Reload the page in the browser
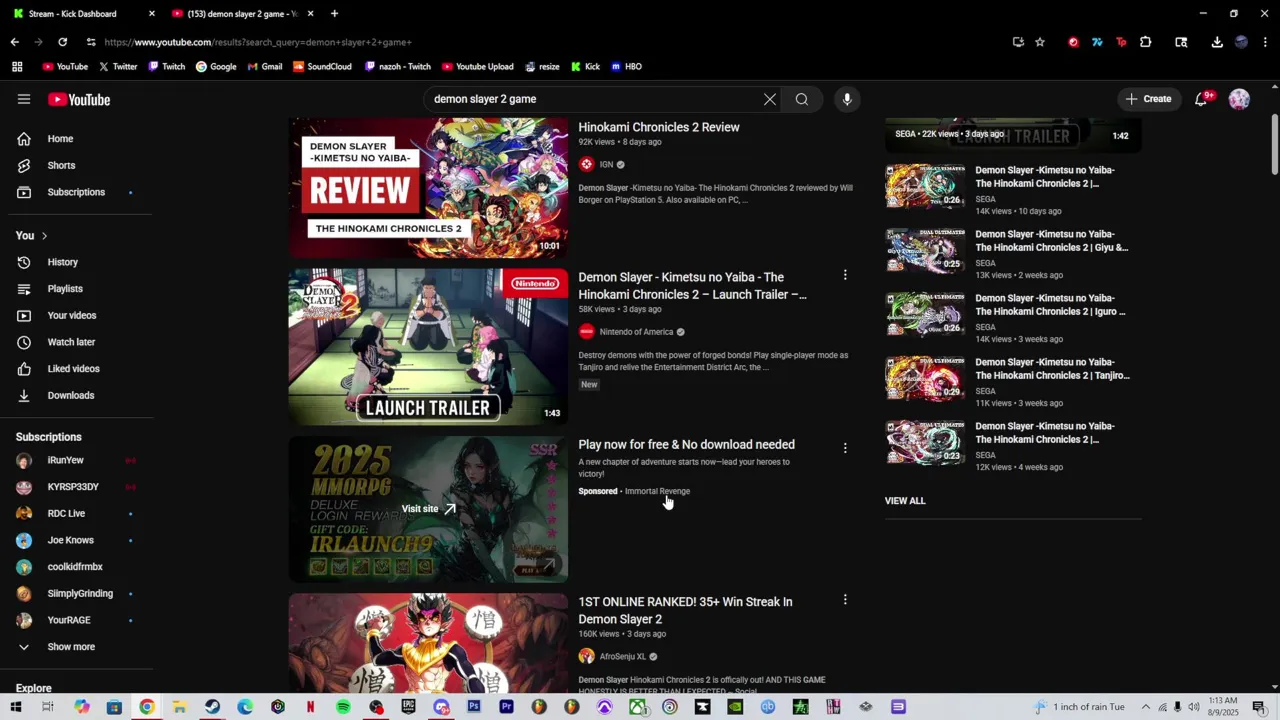Image resolution: width=1280 pixels, height=720 pixels. [62, 42]
